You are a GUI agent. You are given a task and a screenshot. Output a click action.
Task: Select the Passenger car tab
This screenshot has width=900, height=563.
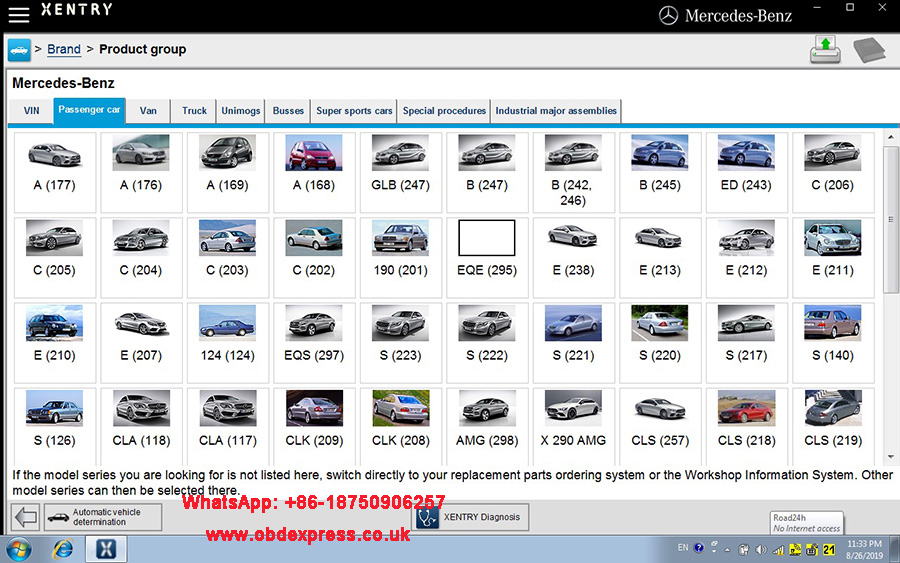(89, 110)
